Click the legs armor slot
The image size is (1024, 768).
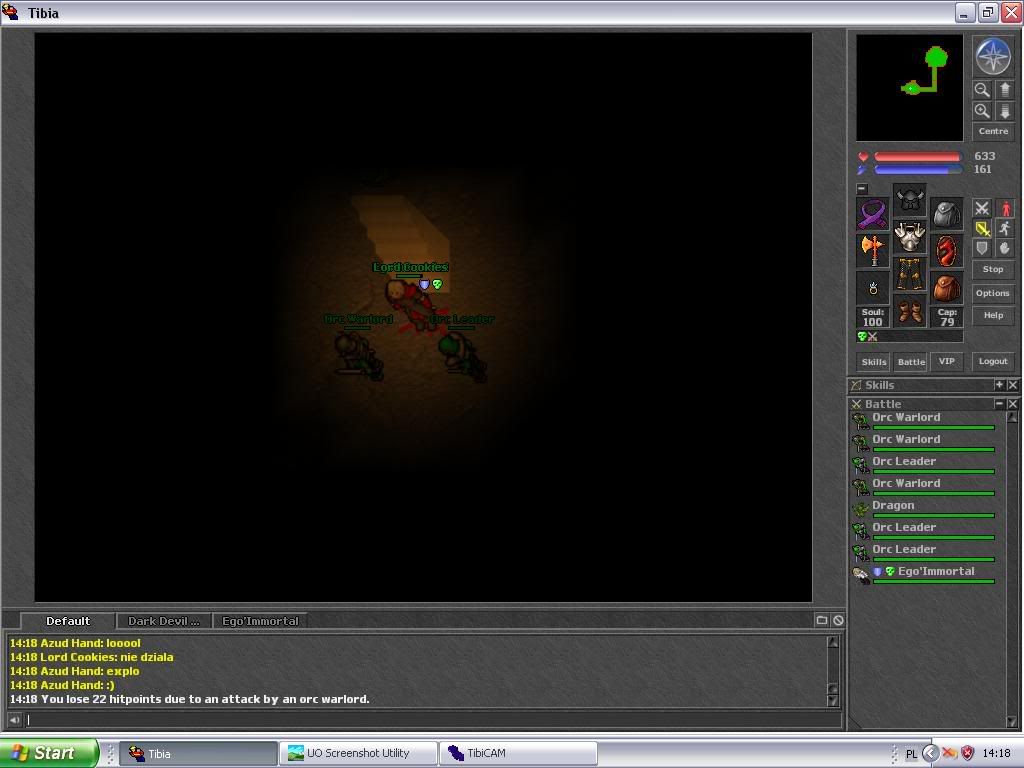(910, 274)
